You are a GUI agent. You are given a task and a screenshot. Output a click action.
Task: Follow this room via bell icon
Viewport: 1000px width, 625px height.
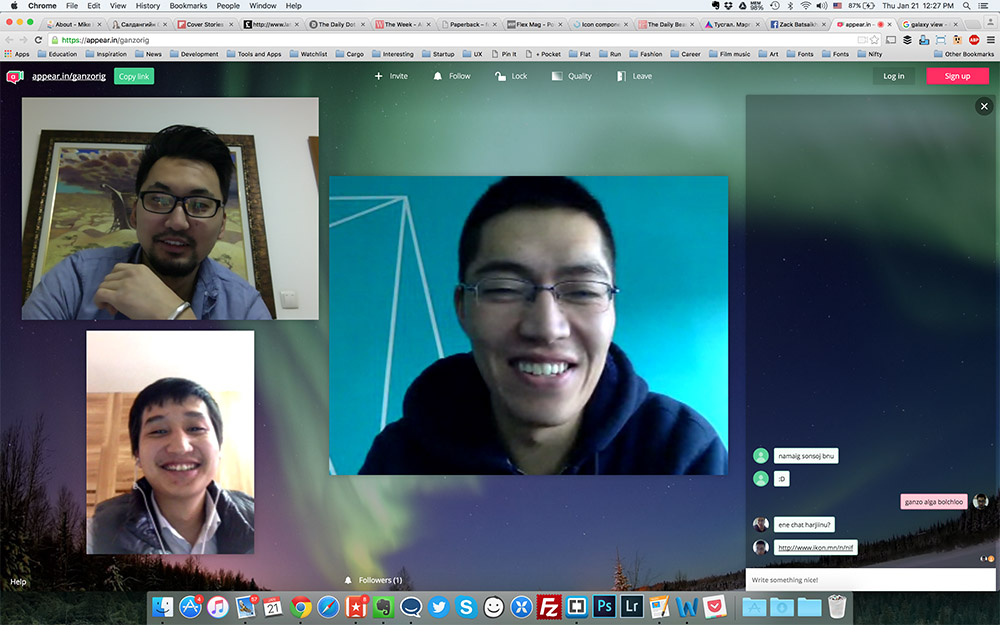tap(452, 76)
